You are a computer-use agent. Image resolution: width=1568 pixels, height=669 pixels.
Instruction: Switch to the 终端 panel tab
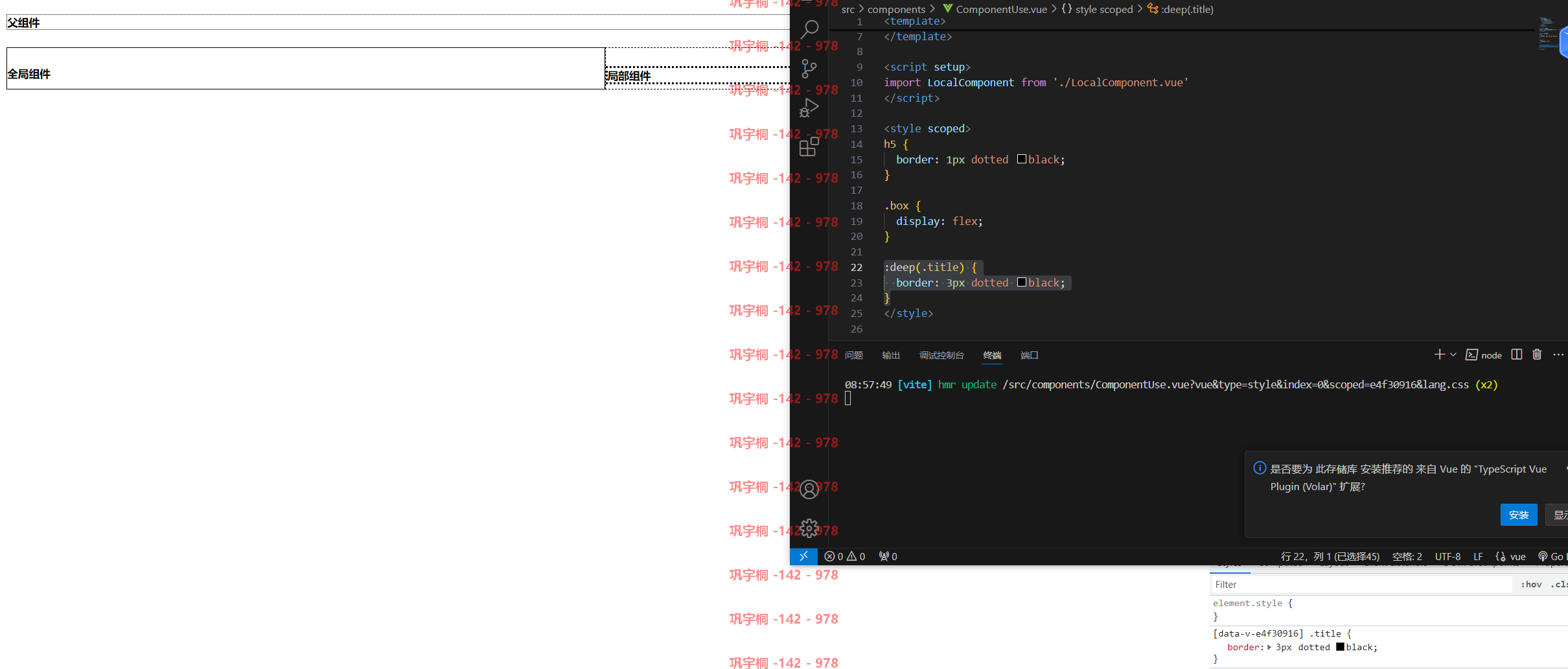click(992, 355)
